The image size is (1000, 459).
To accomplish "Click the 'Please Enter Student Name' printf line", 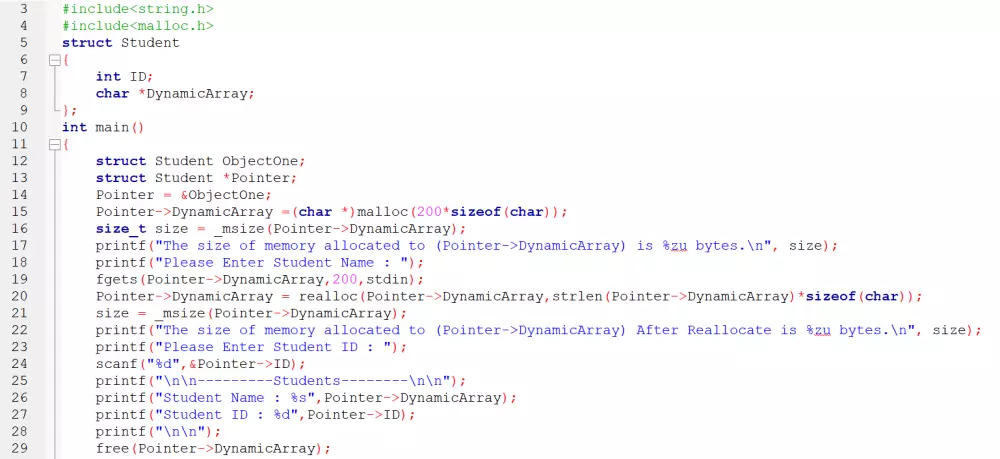I will (x=260, y=262).
